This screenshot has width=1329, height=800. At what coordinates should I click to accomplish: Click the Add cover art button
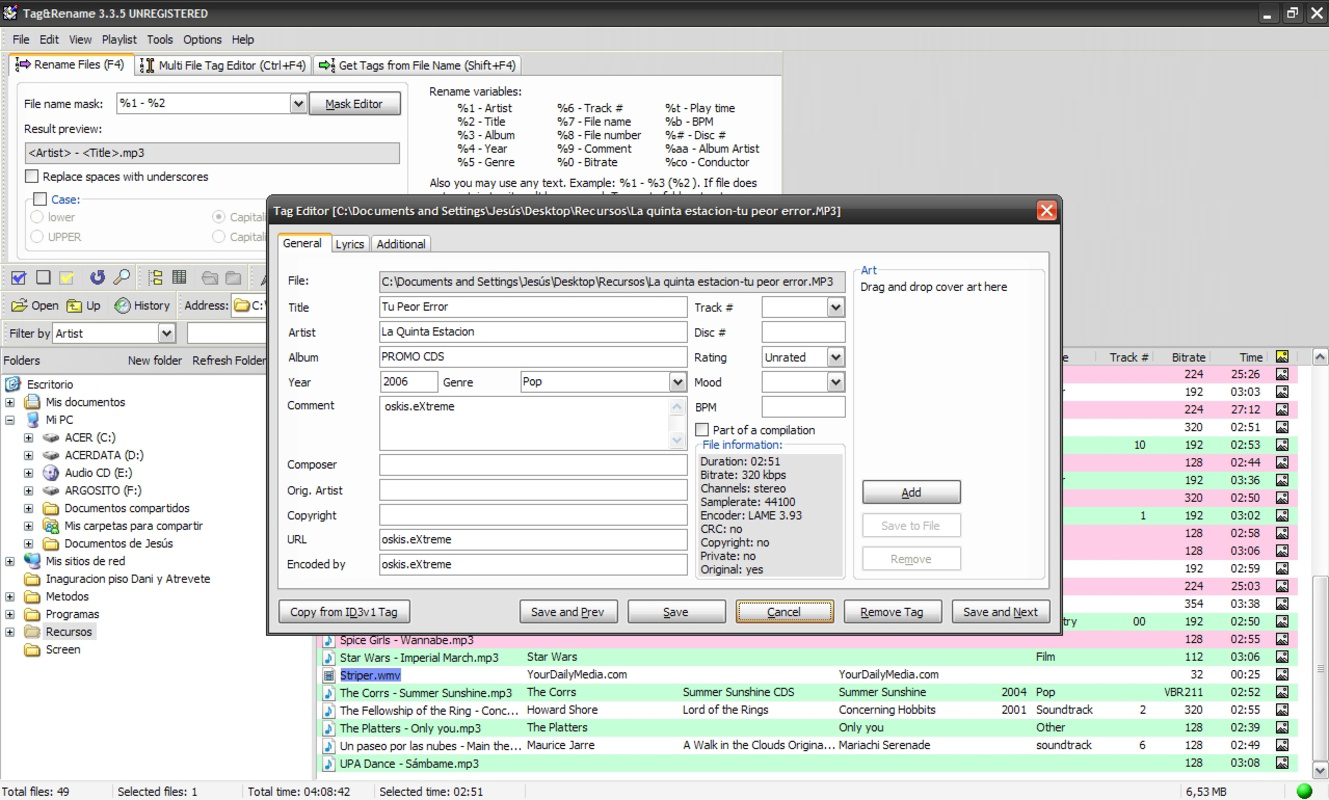click(911, 492)
